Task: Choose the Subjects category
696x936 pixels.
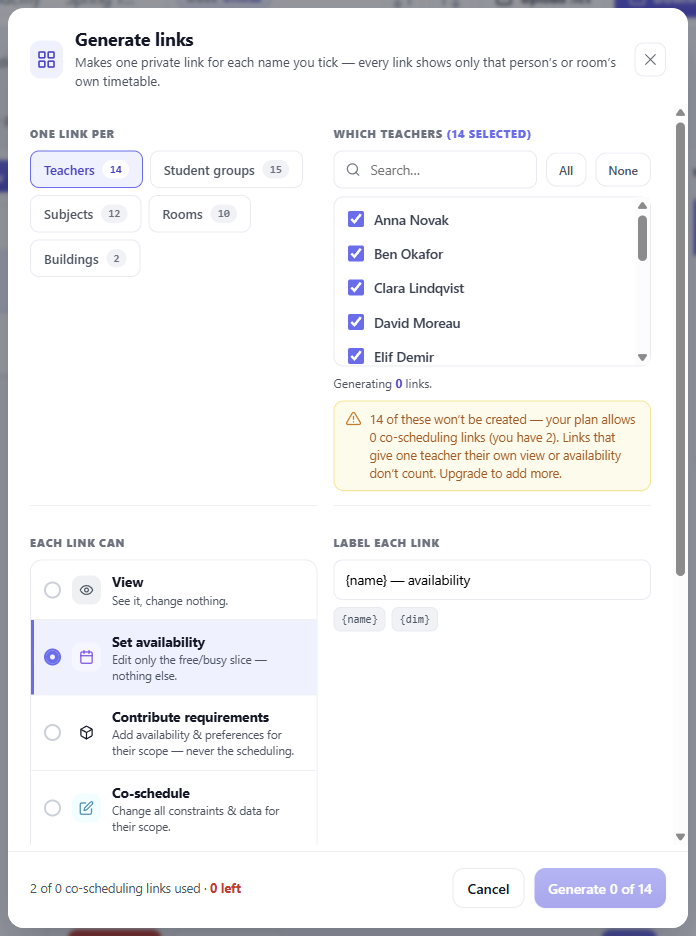Action: [86, 214]
